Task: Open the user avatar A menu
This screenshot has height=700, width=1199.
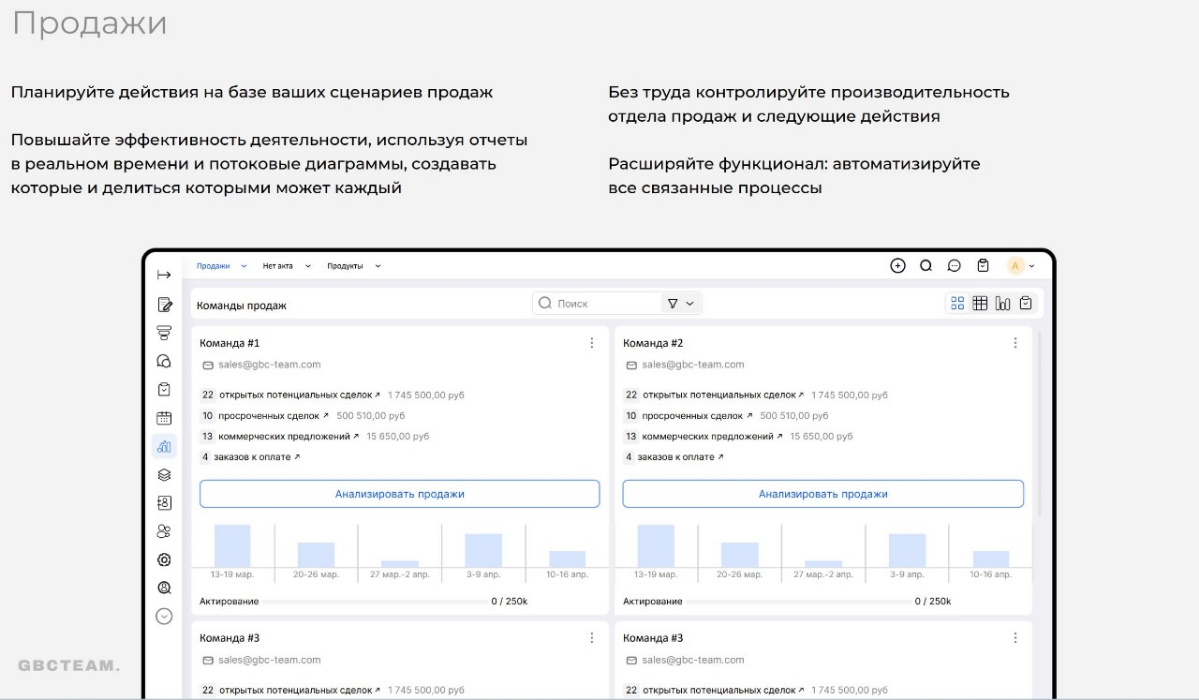Action: pos(1021,265)
